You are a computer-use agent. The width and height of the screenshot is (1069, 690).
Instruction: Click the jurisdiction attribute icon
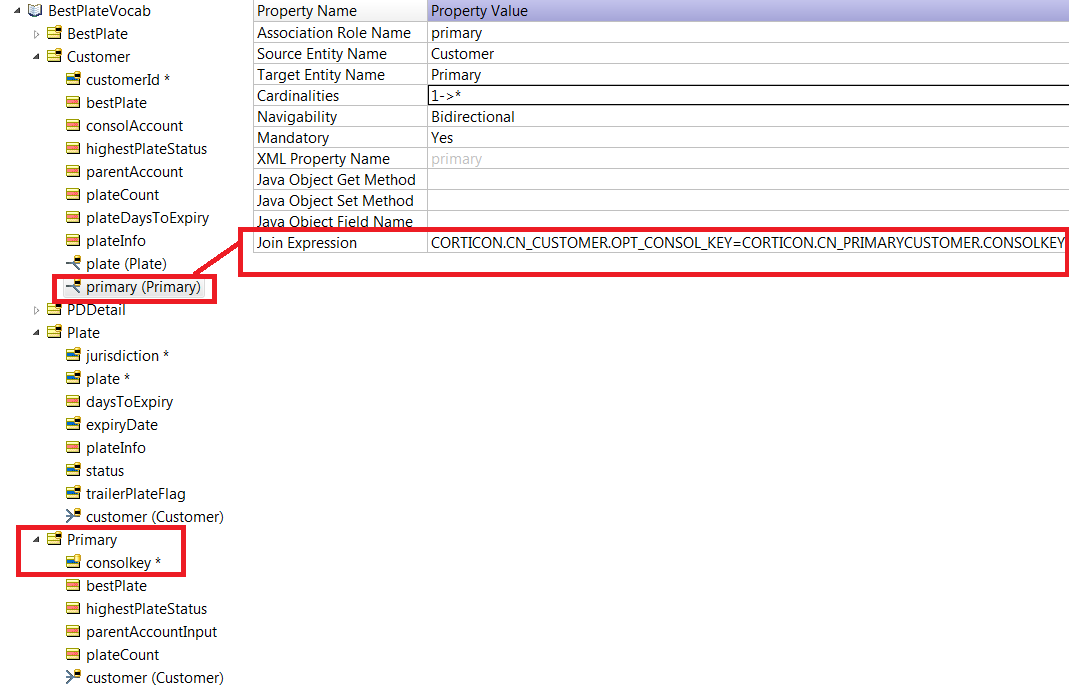(x=73, y=355)
